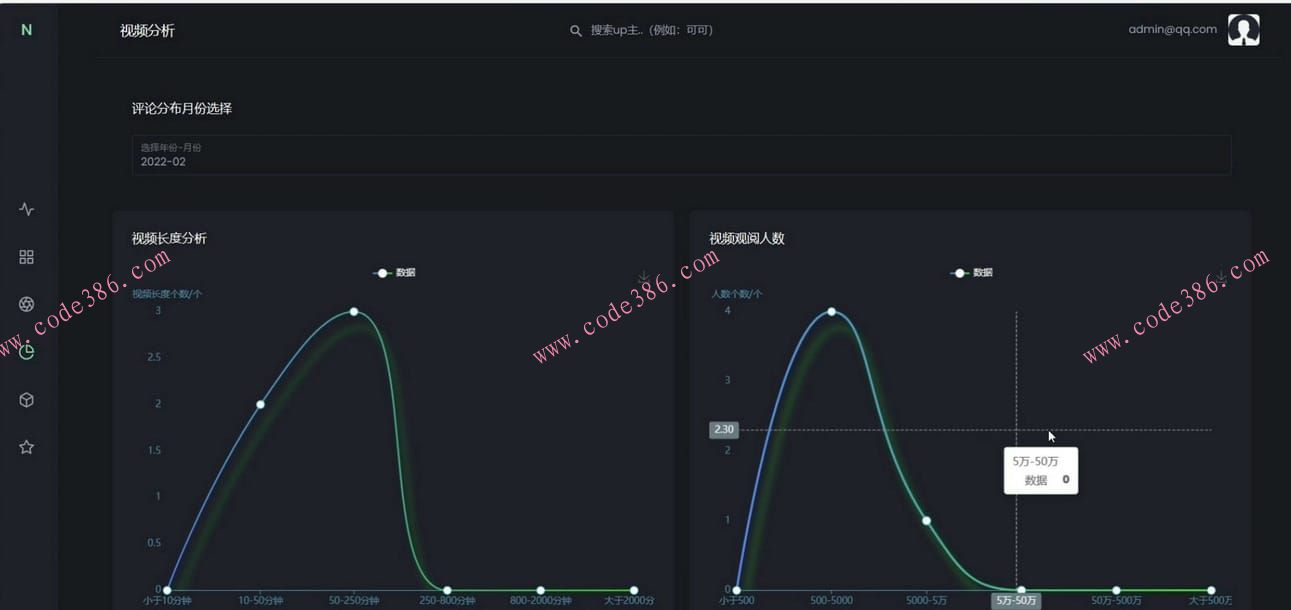Viewport: 1291px width, 610px height.
Task: Open the aperture sidebar icon
Action: coord(27,304)
